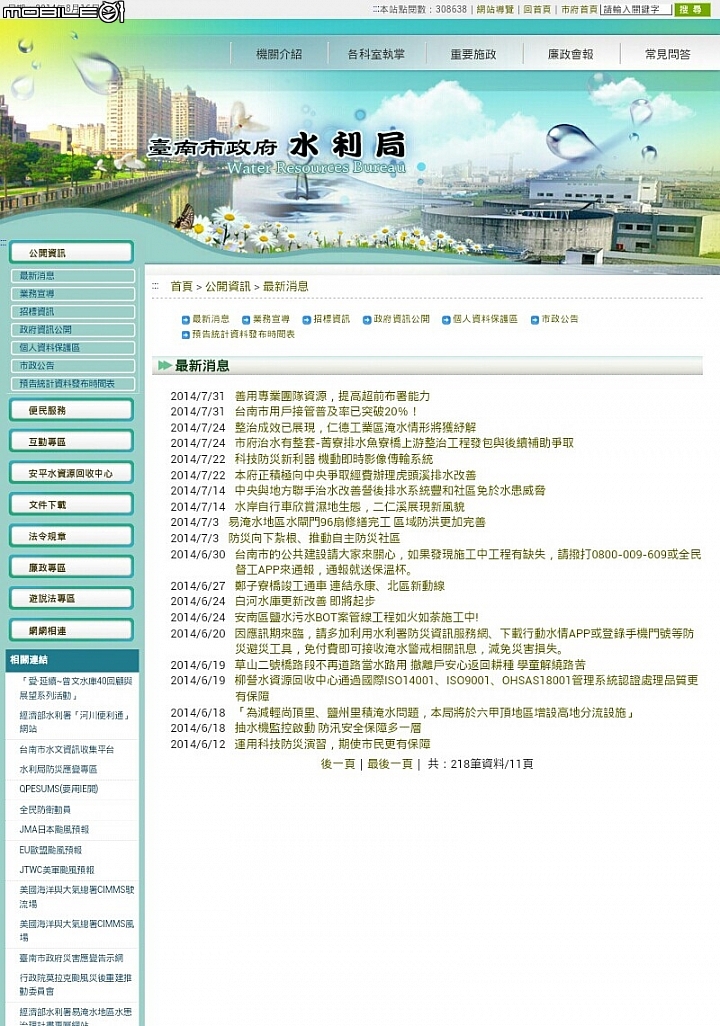Viewport: 720px width, 1026px height.
Task: Open related link JMA日本颱風預報
Action: click(54, 829)
